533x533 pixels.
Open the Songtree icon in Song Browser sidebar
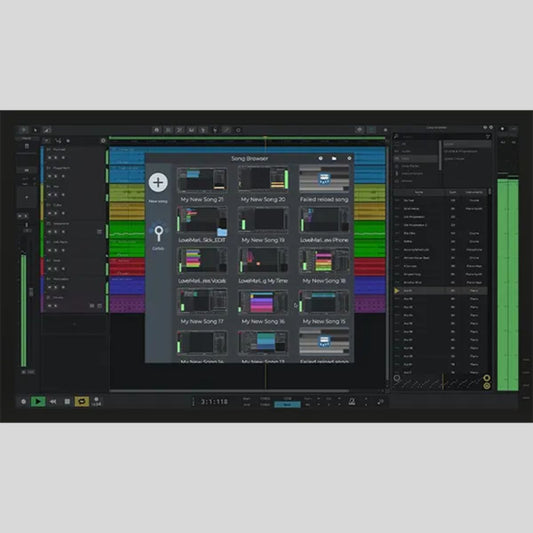(158, 233)
